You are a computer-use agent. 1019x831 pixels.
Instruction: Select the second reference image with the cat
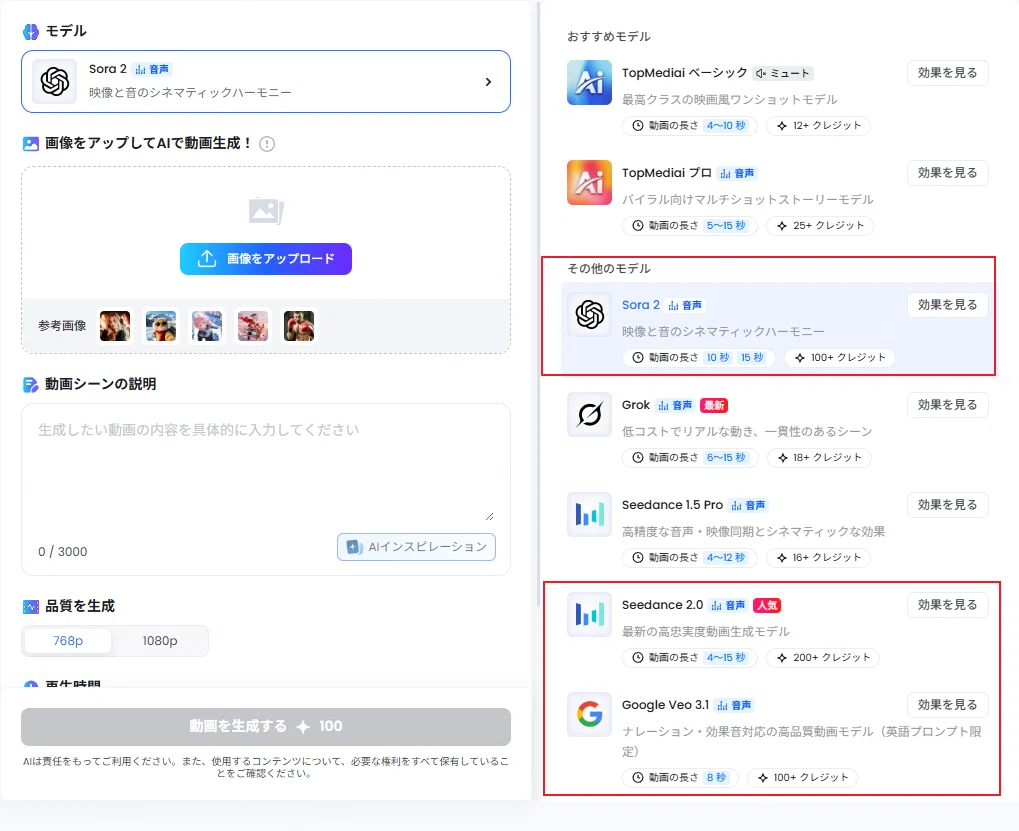(161, 326)
